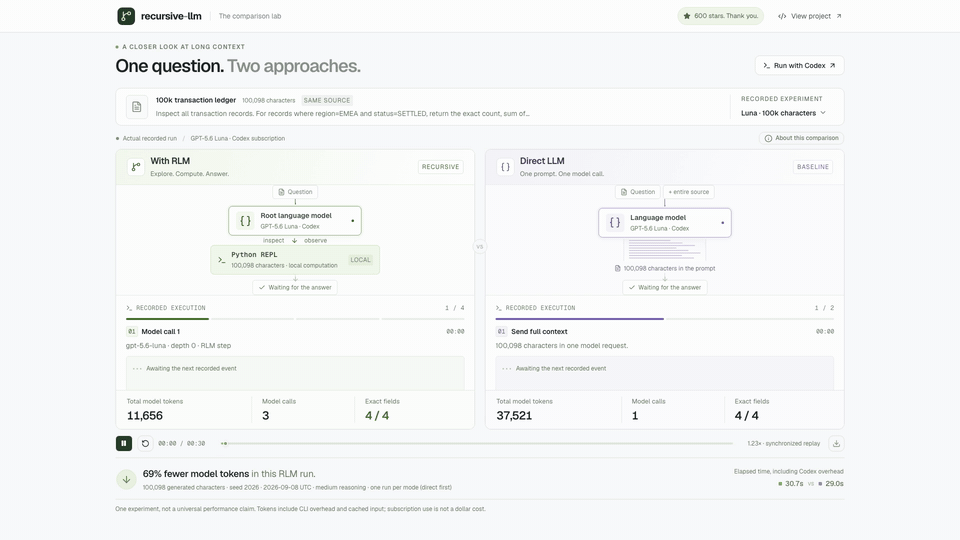Screen dimensions: 960x540
Task: Click the green down-arrow circle icon
Action: tap(126, 479)
